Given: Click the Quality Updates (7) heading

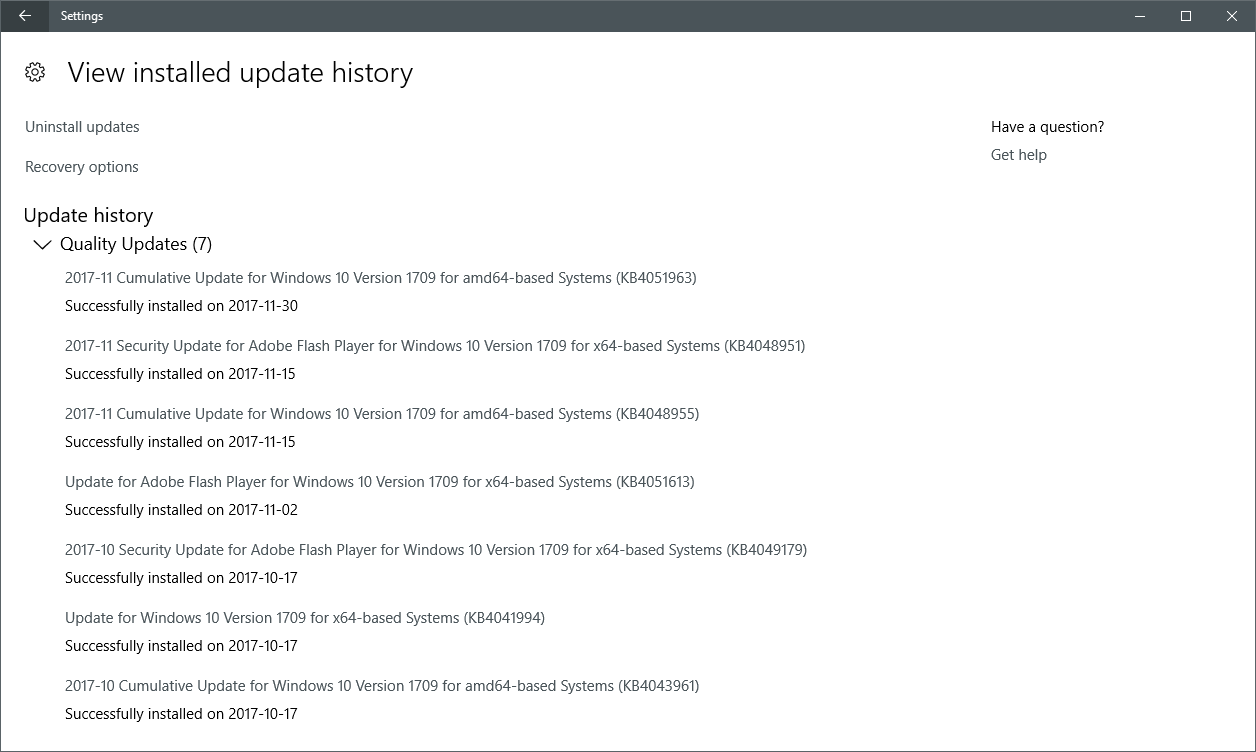Looking at the screenshot, I should [x=136, y=244].
